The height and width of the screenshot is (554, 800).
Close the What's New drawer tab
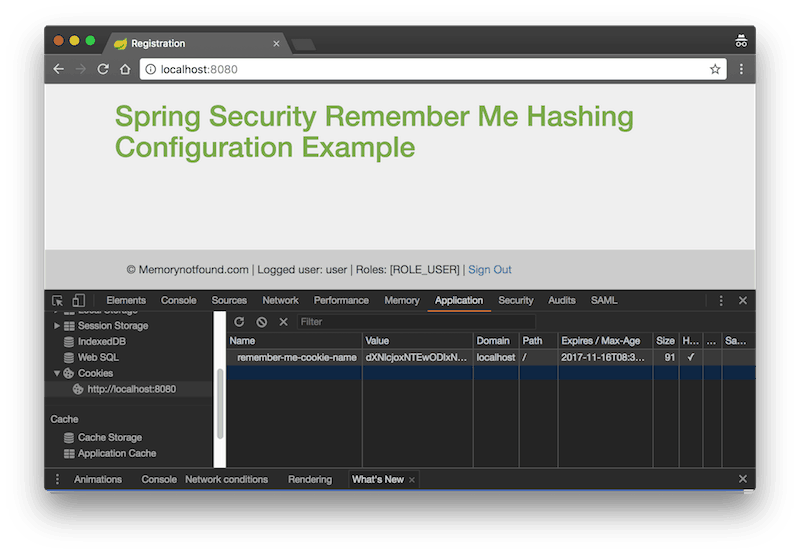click(x=412, y=480)
